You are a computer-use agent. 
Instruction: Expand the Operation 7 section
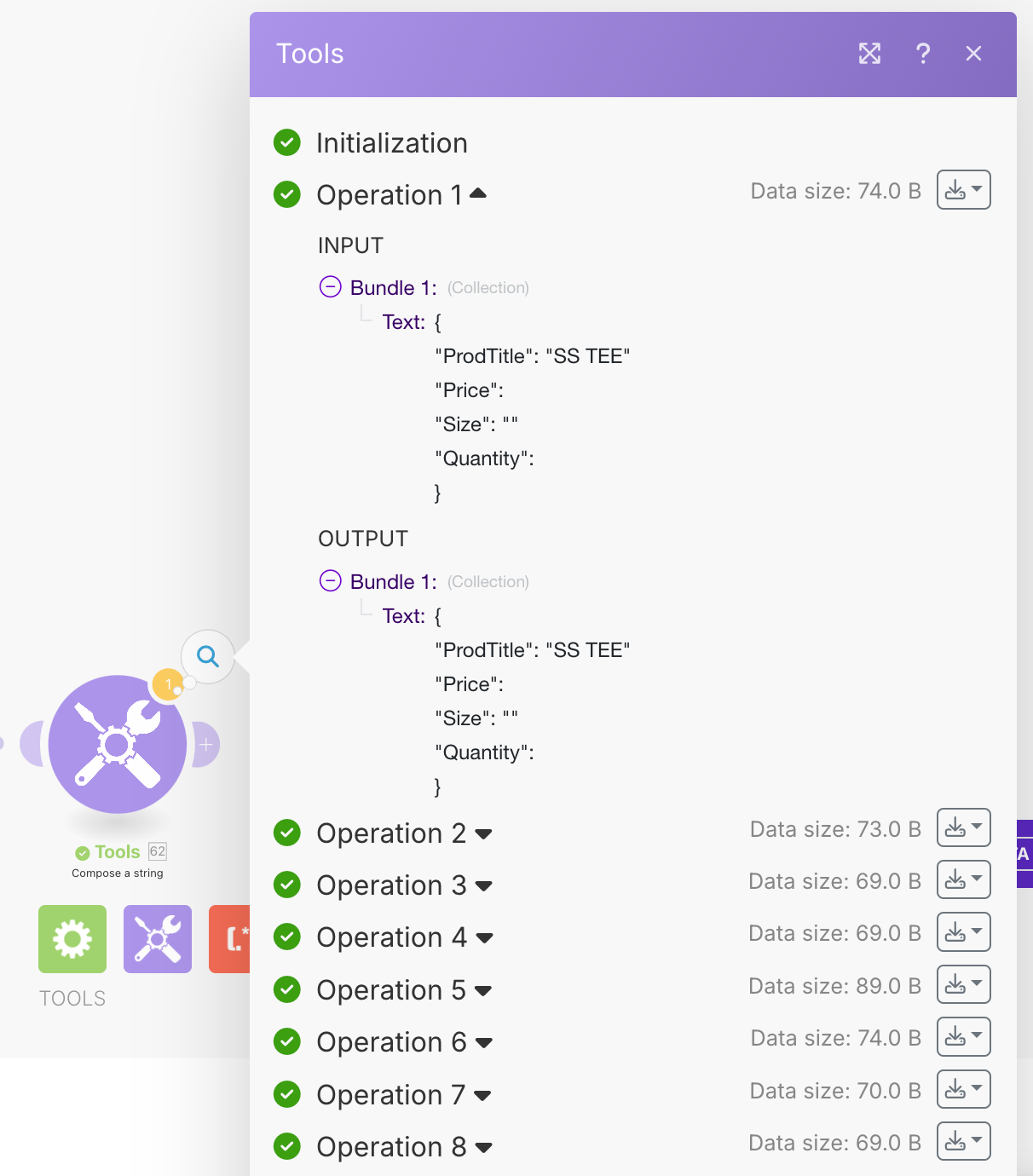[482, 1095]
